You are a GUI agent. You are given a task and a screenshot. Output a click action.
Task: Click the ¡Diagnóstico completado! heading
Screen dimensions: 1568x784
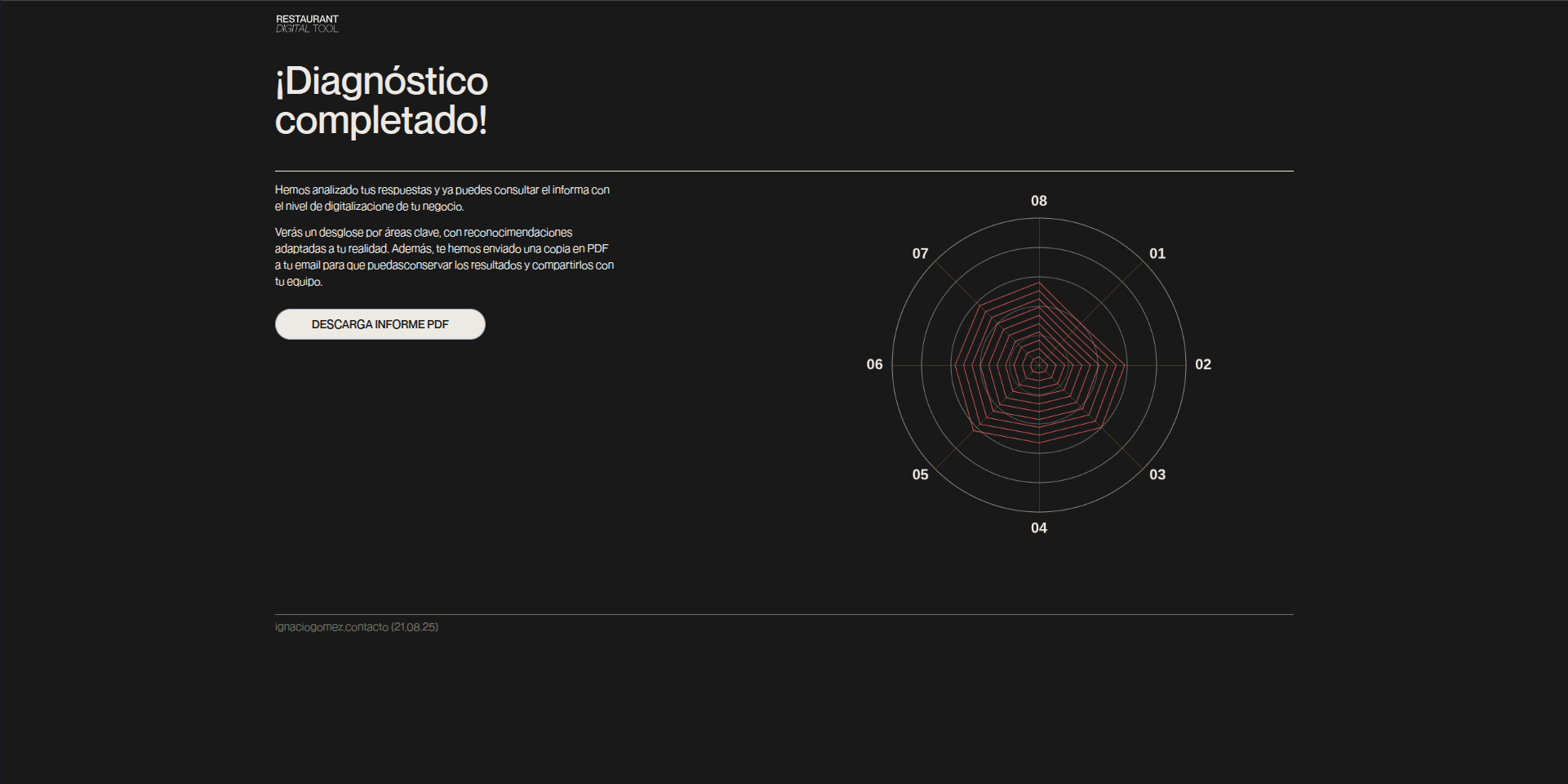381,101
